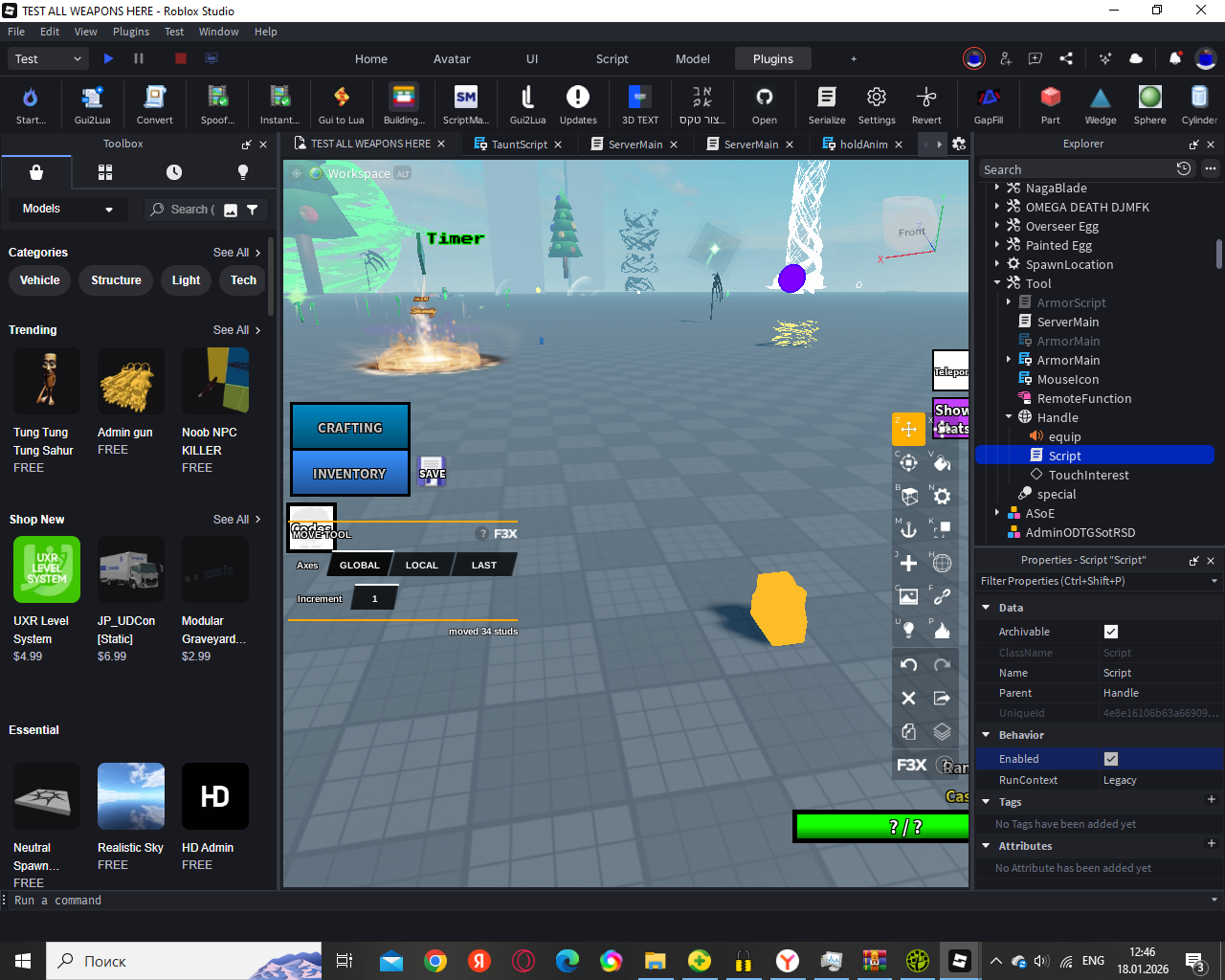The image size is (1225, 980).
Task: Collapse the Tool item in Explorer
Action: click(x=997, y=283)
